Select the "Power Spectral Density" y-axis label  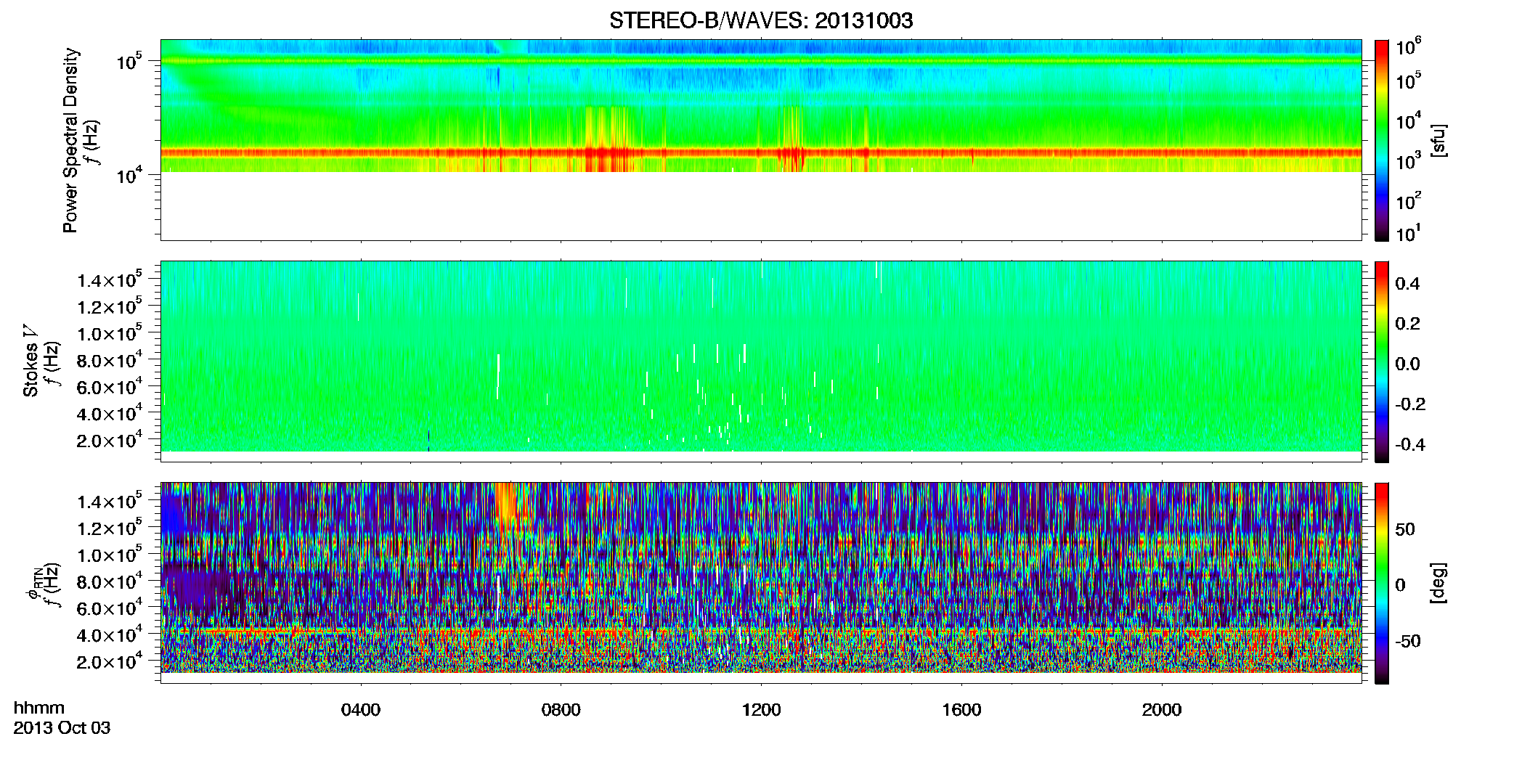point(70,140)
